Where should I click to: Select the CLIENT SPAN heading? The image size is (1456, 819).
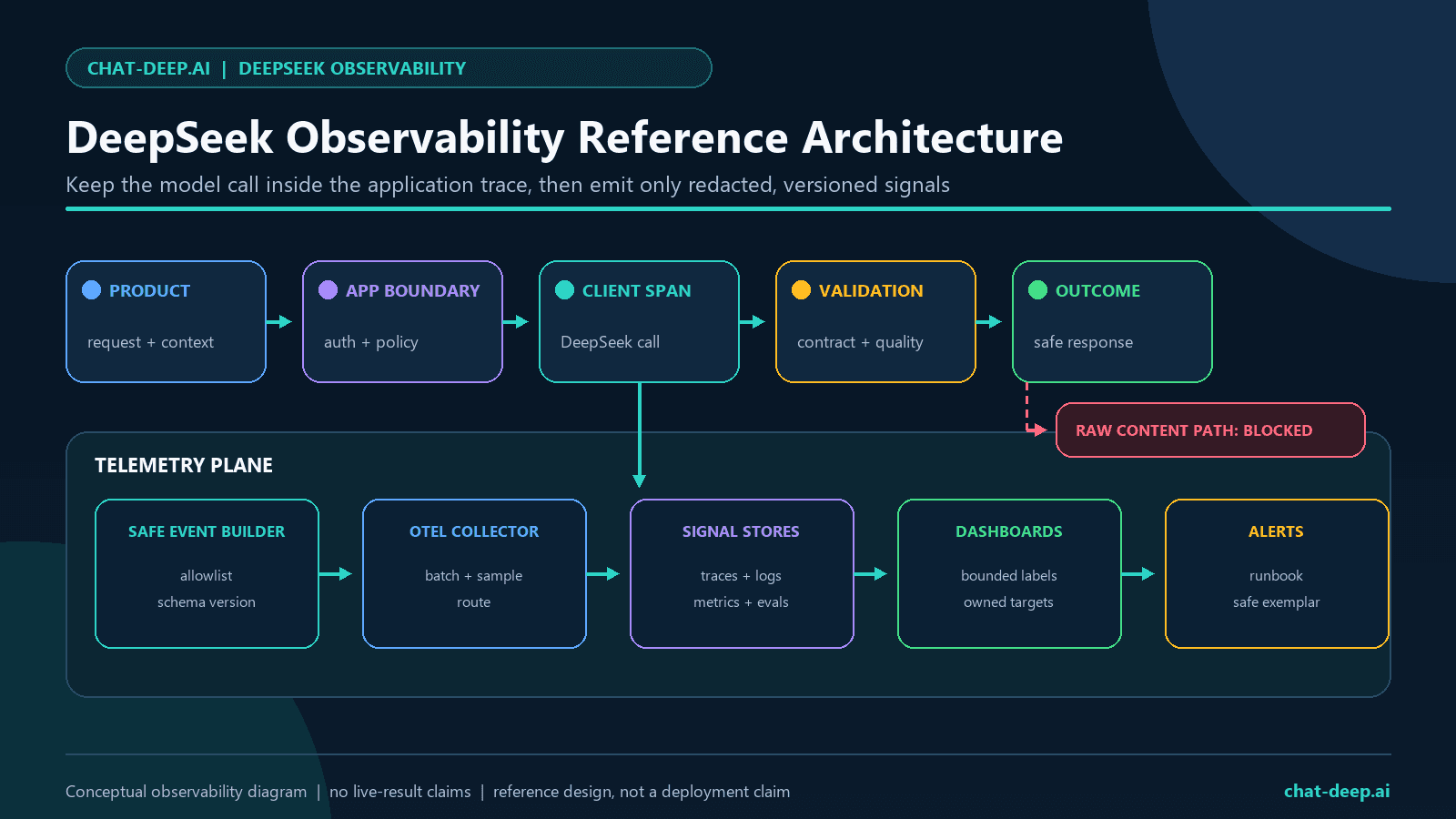click(x=636, y=290)
